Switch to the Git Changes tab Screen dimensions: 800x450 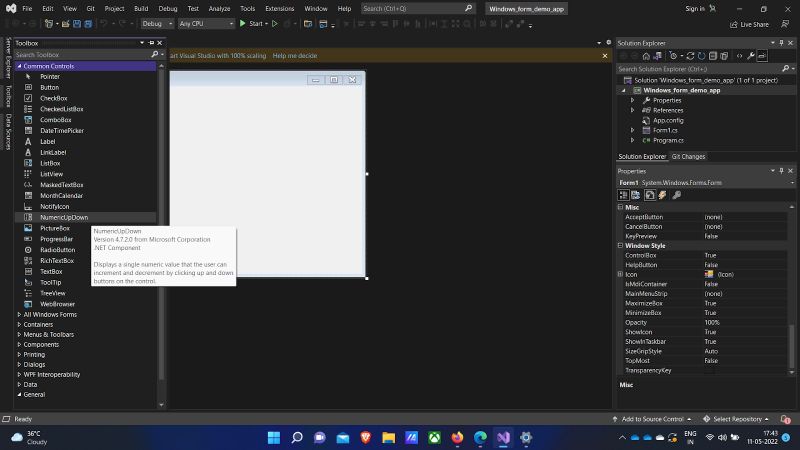tap(688, 157)
